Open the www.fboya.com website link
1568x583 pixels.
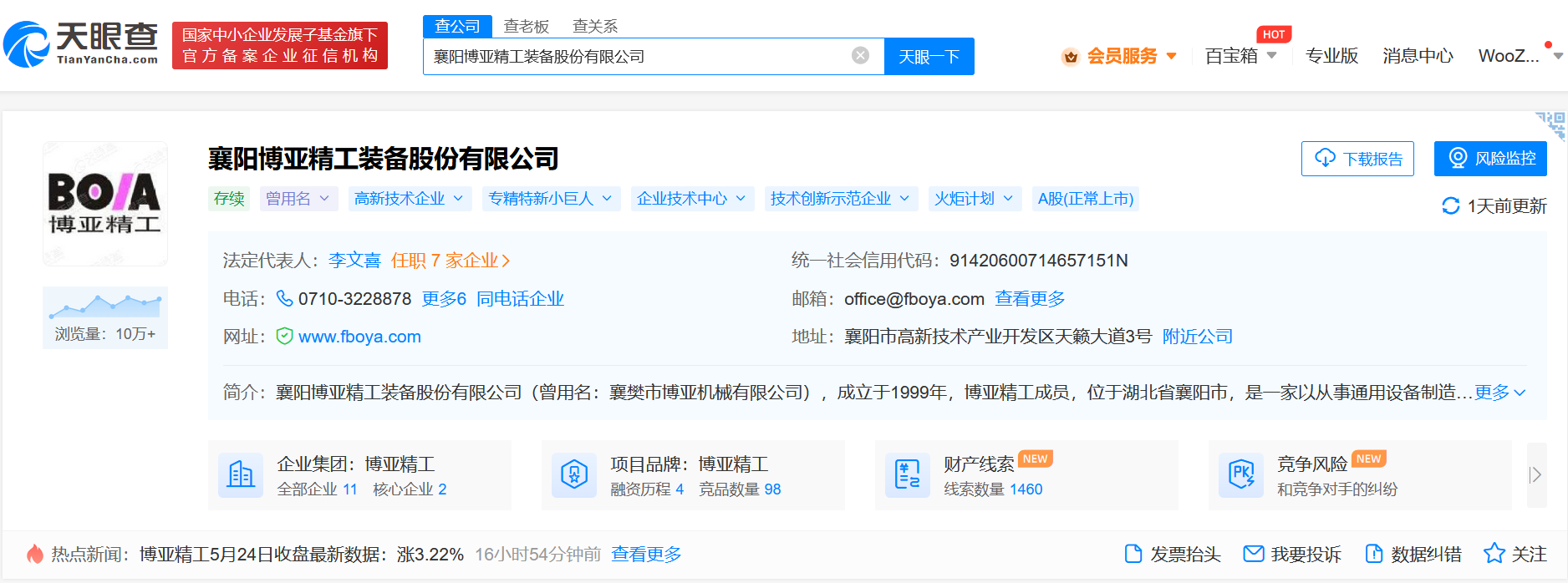[x=359, y=337]
